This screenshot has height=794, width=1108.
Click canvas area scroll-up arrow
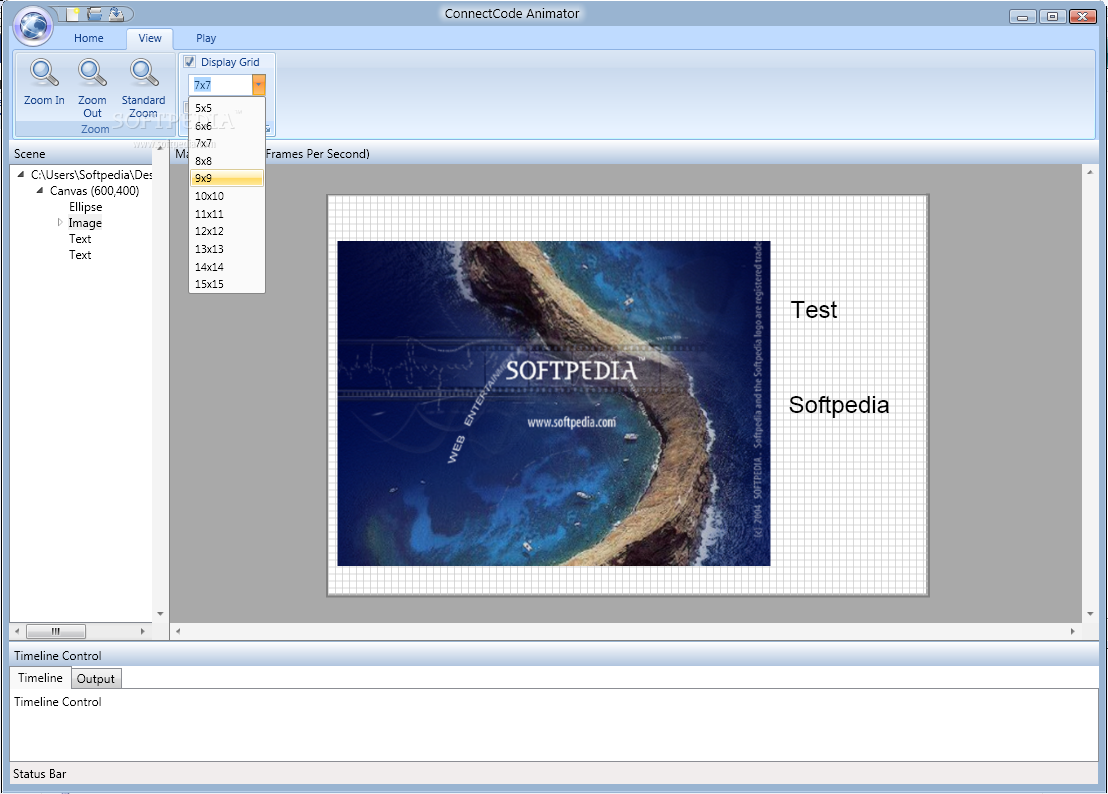(1090, 172)
